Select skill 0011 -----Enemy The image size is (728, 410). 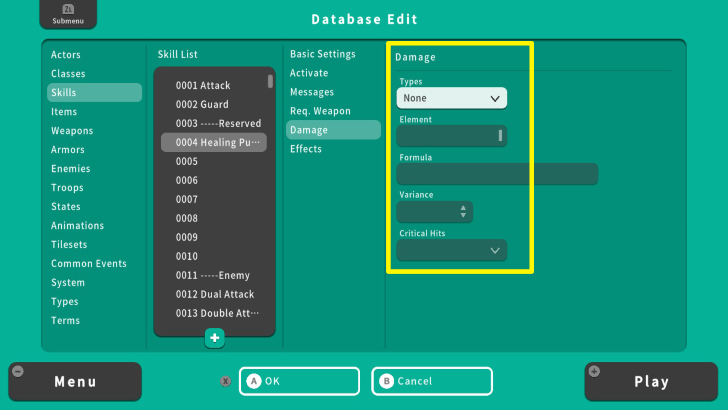[x=214, y=276]
